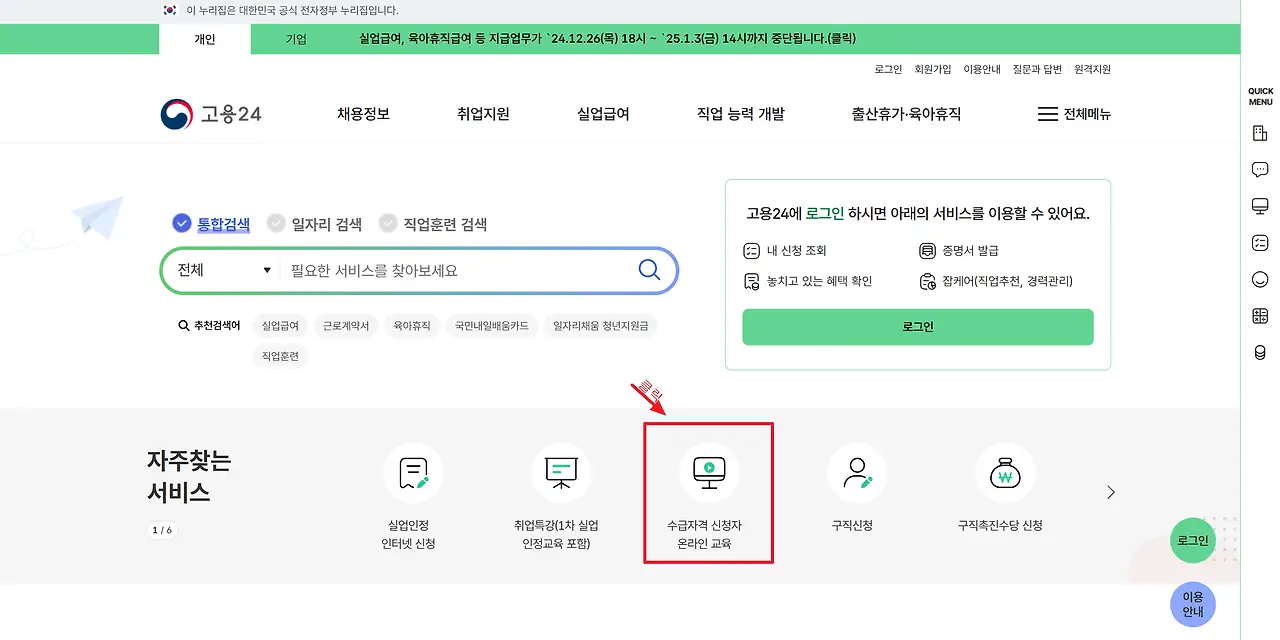Open the 취업지원 menu
This screenshot has width=1280, height=640.
[483, 114]
